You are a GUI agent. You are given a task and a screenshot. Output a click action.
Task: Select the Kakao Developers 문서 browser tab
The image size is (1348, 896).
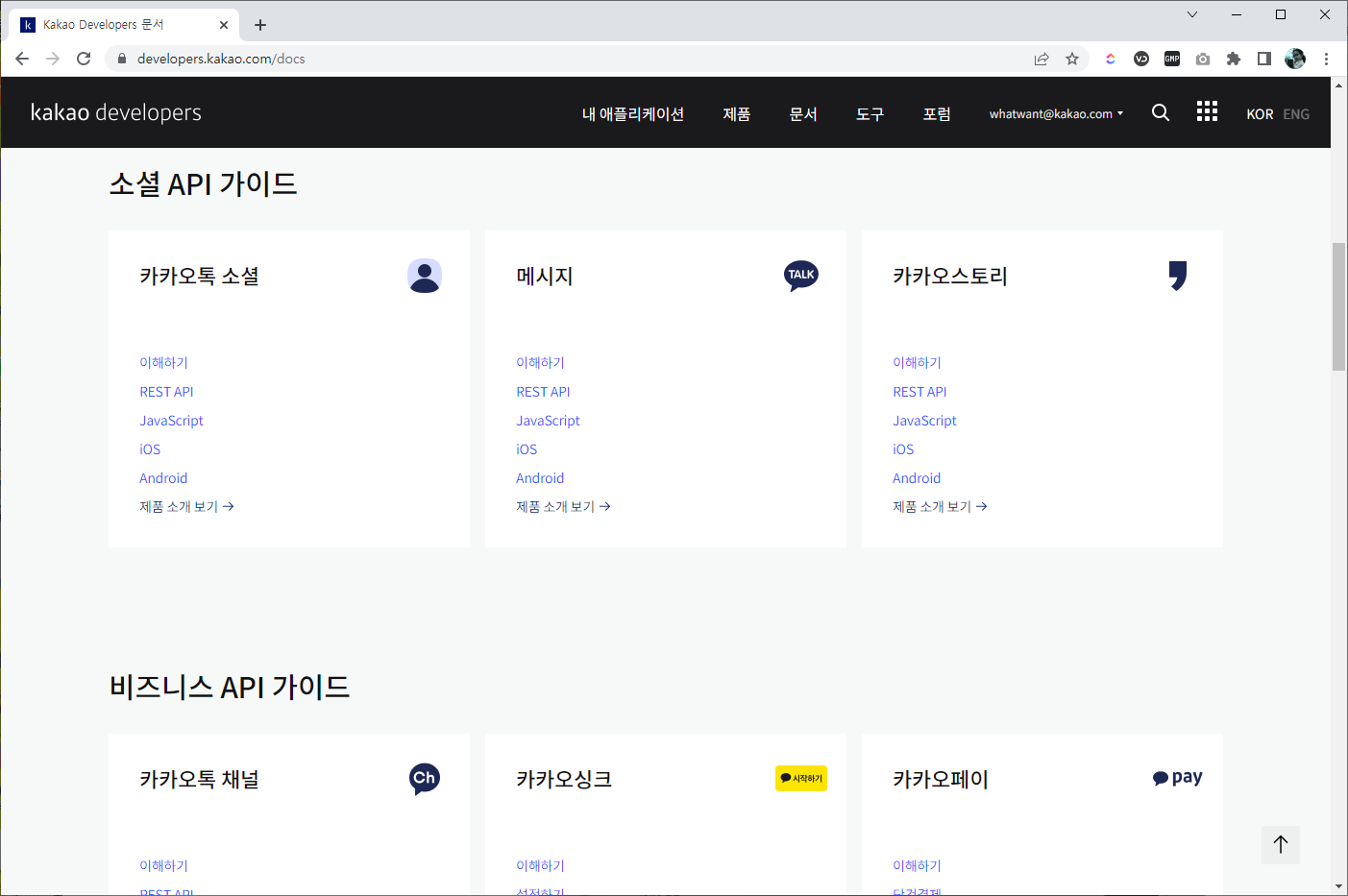[122, 25]
